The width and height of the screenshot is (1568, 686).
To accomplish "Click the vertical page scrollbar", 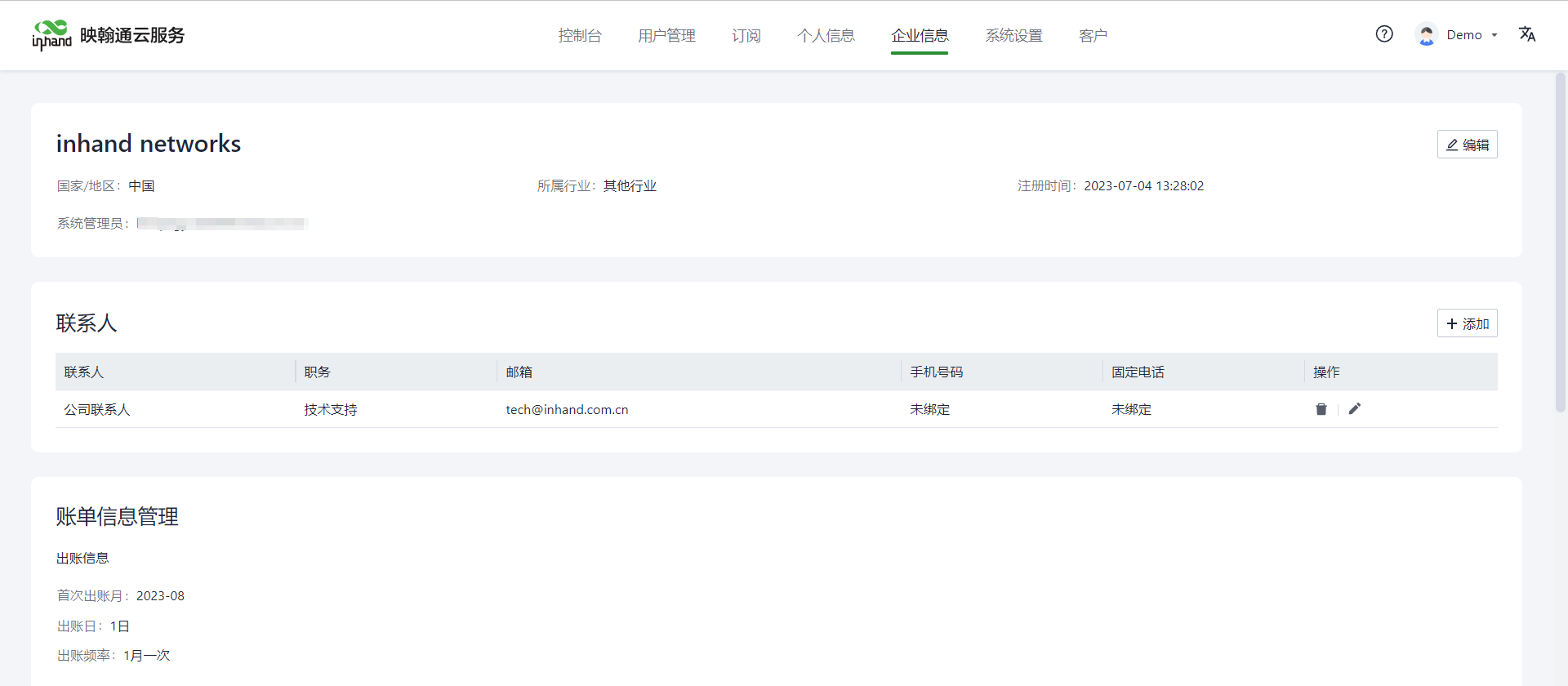I will (1560, 242).
